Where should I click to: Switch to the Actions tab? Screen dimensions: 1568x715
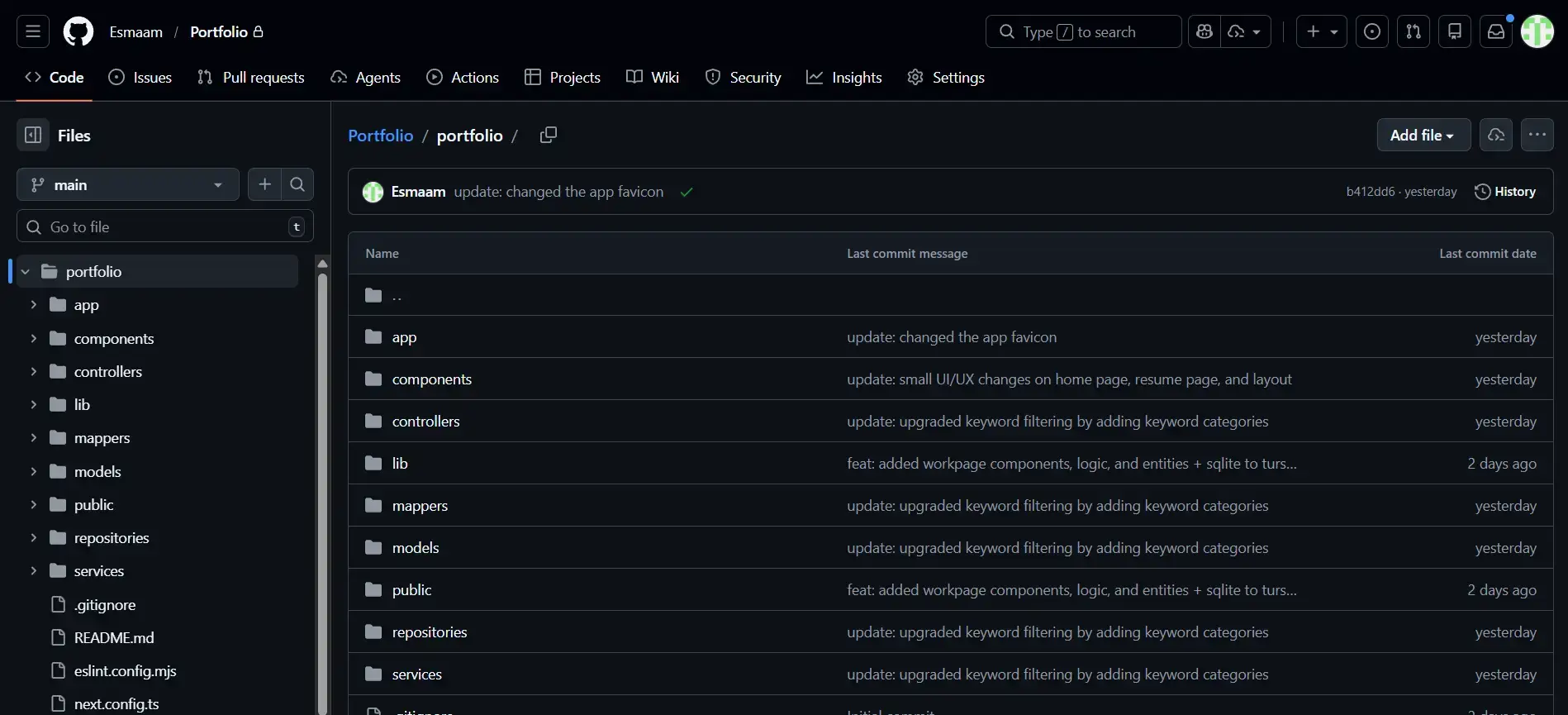pos(463,78)
